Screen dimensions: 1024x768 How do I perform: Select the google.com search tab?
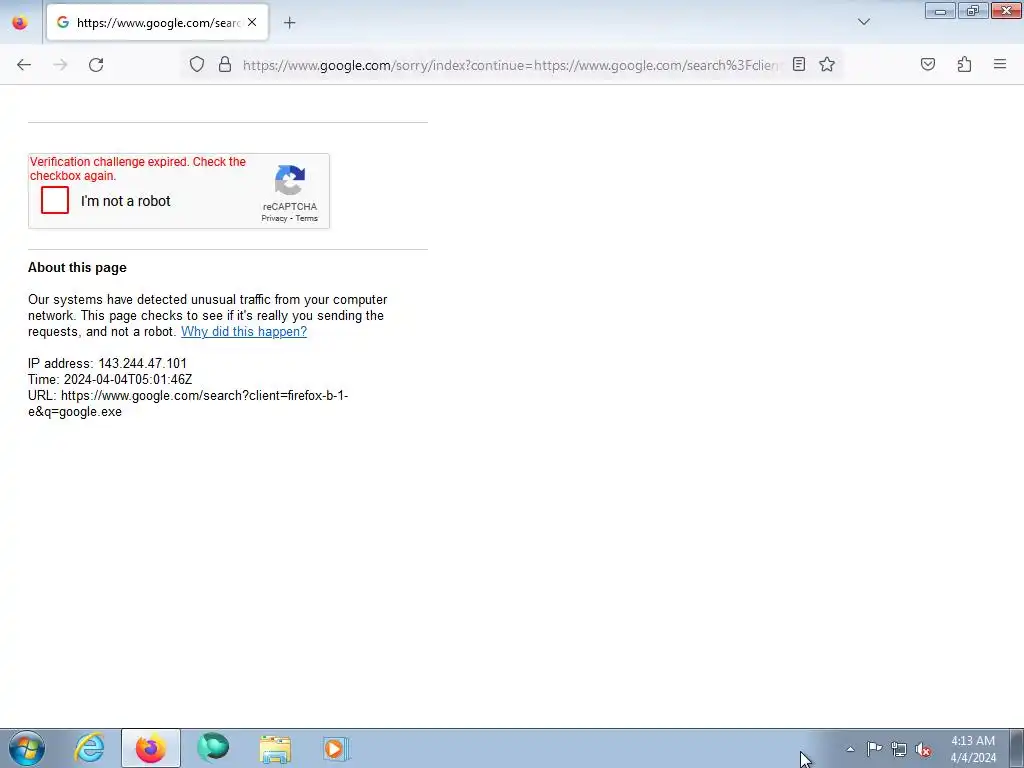click(x=157, y=22)
